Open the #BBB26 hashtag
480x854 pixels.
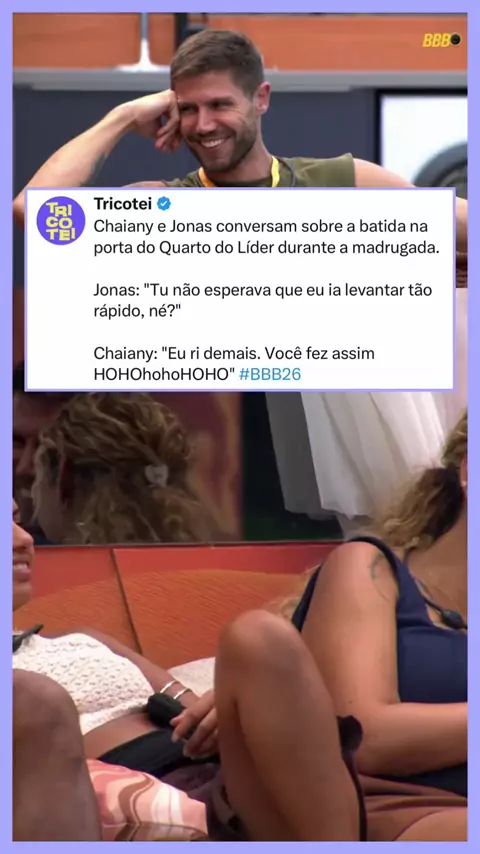(270, 374)
